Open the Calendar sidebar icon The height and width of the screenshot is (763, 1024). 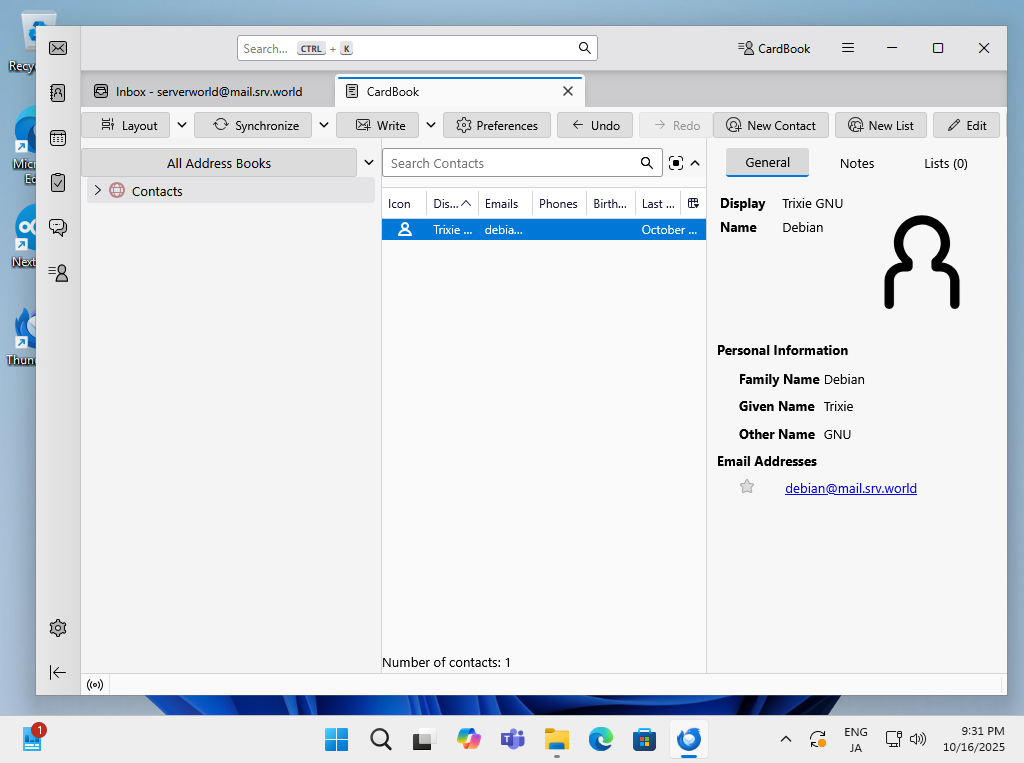pyautogui.click(x=58, y=138)
